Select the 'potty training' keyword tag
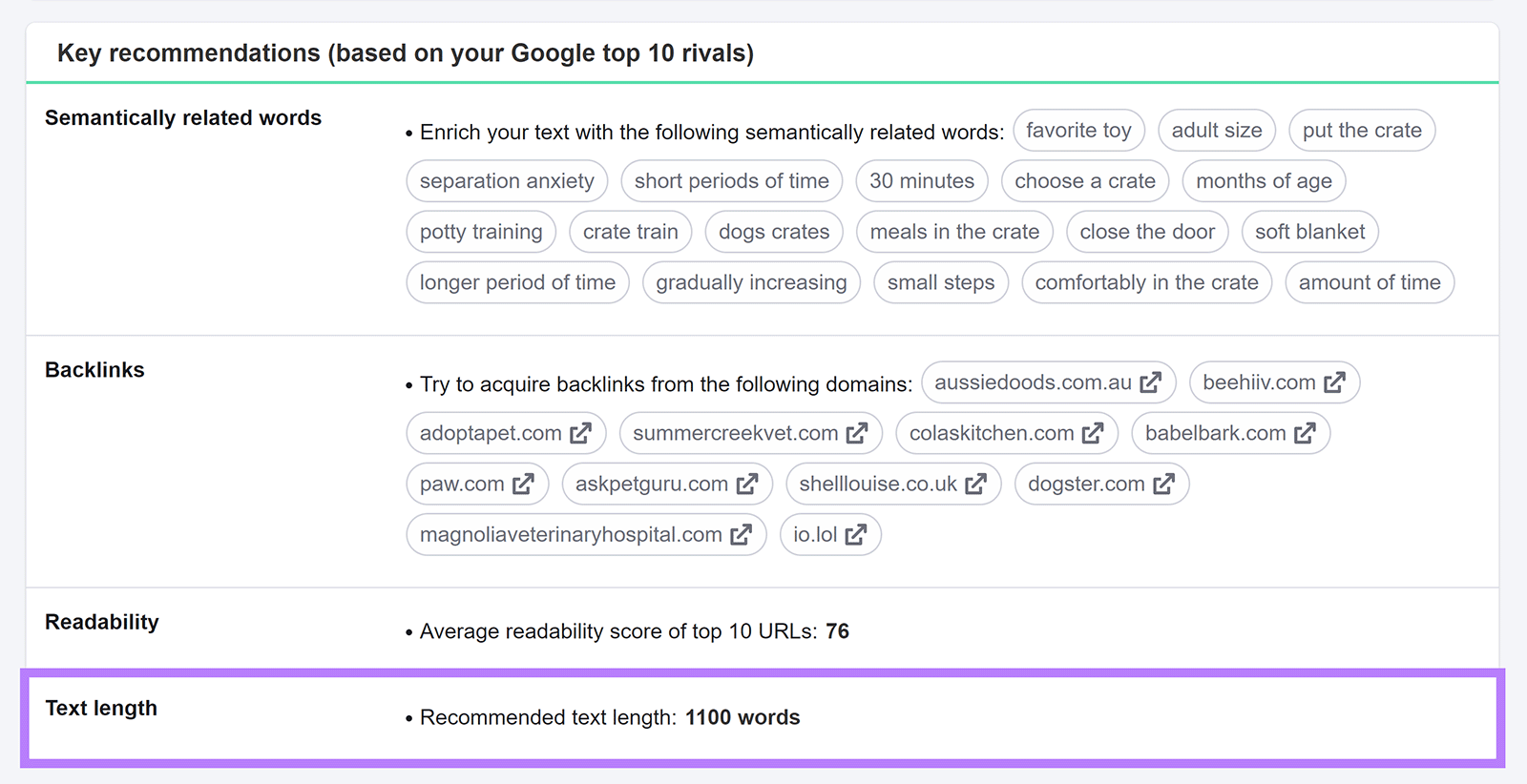1527x784 pixels. tap(481, 232)
